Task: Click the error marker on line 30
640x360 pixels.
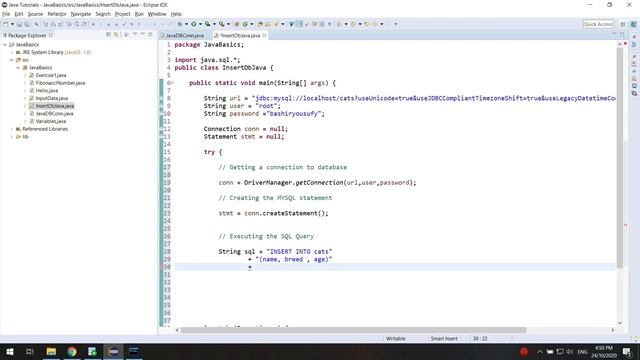Action: click(x=162, y=267)
